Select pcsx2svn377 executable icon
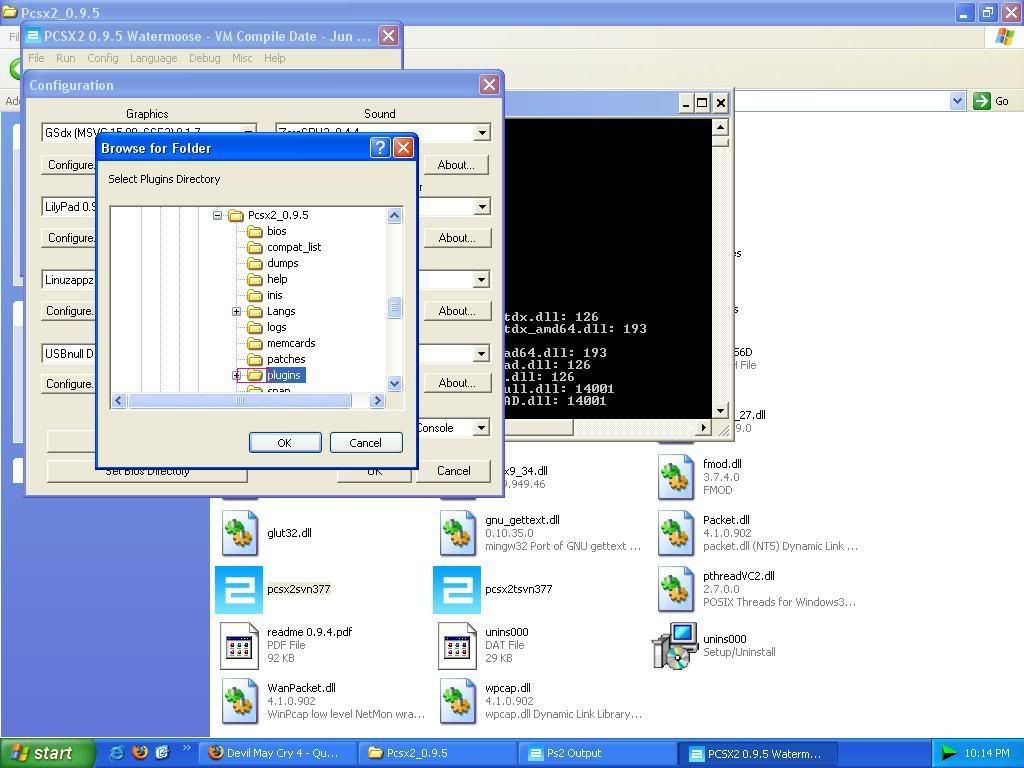 coord(239,590)
